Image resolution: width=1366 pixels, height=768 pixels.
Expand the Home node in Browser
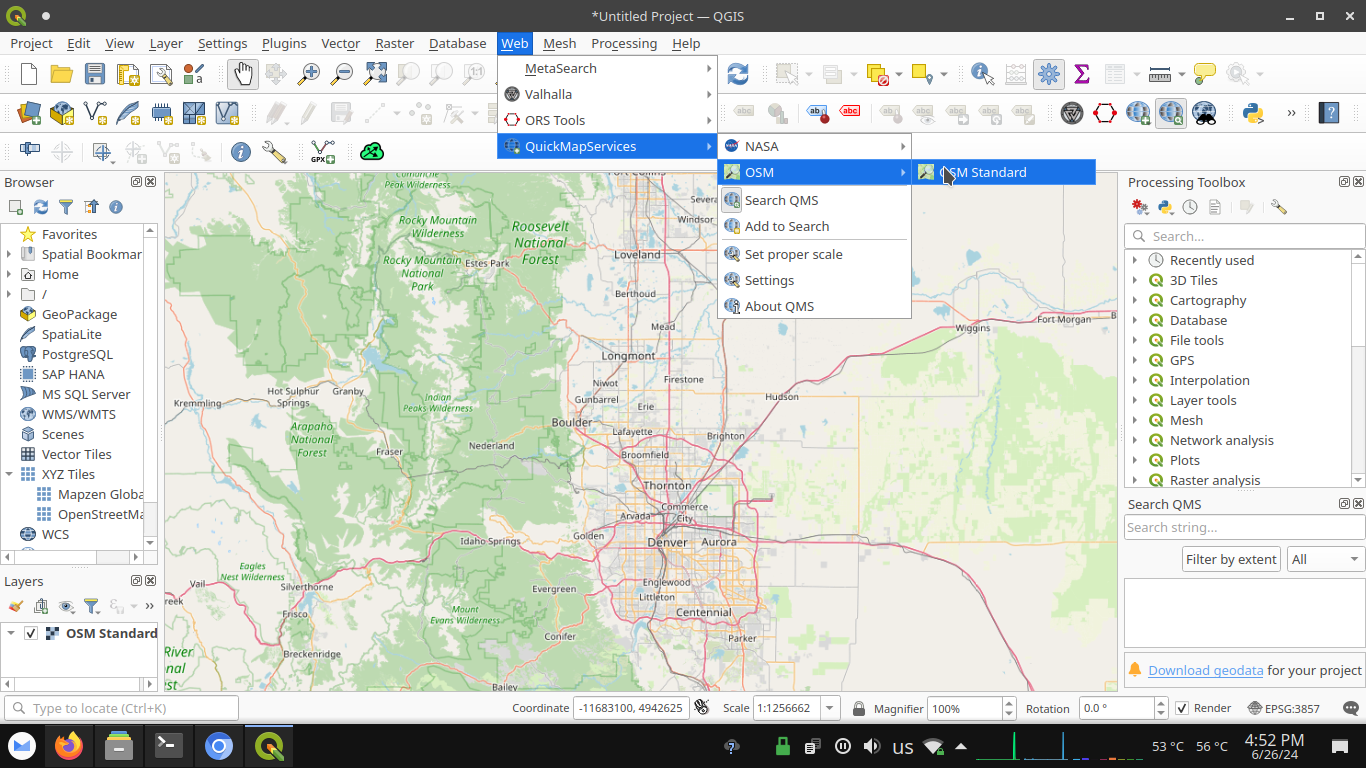point(9,274)
